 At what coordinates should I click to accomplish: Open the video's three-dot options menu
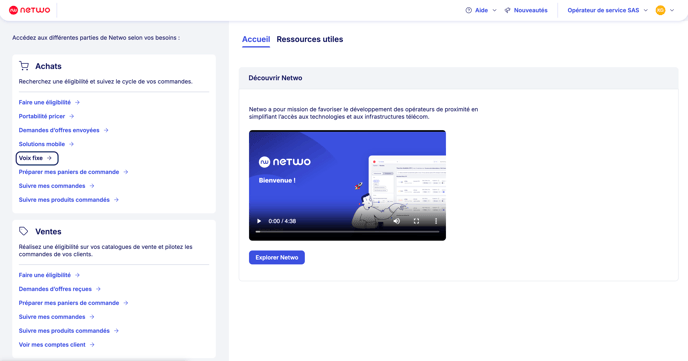click(x=436, y=221)
